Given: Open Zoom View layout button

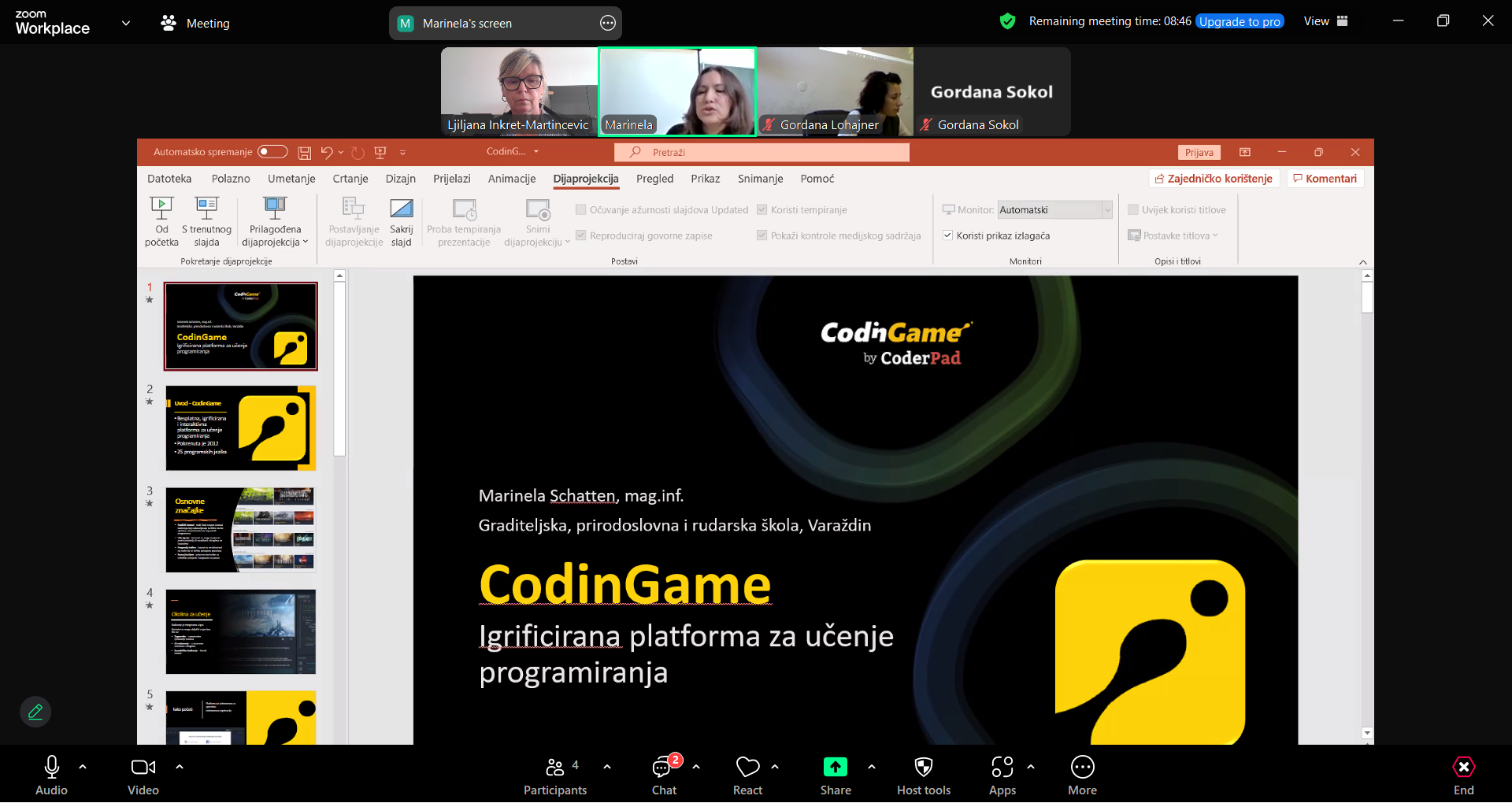Looking at the screenshot, I should pos(1326,21).
